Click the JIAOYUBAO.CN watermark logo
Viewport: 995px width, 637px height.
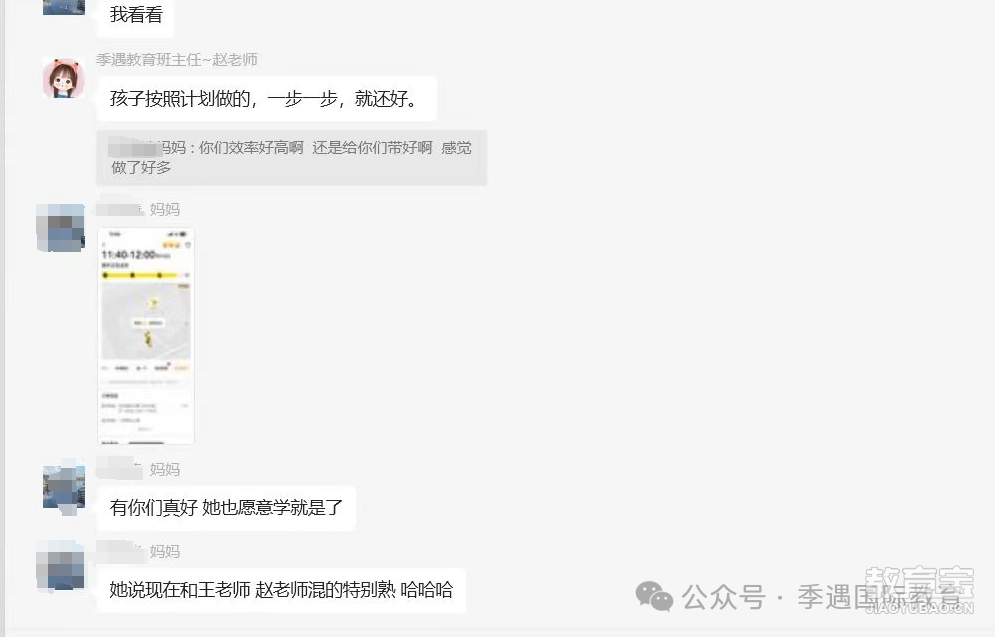[x=919, y=591]
